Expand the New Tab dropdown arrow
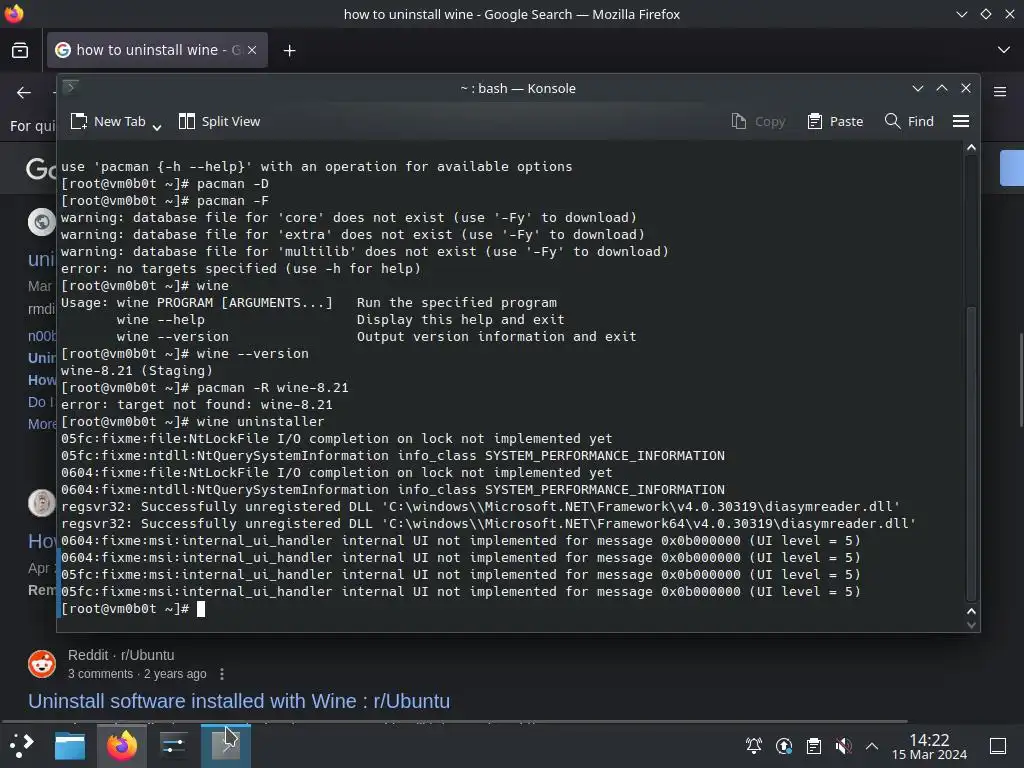 click(x=157, y=127)
